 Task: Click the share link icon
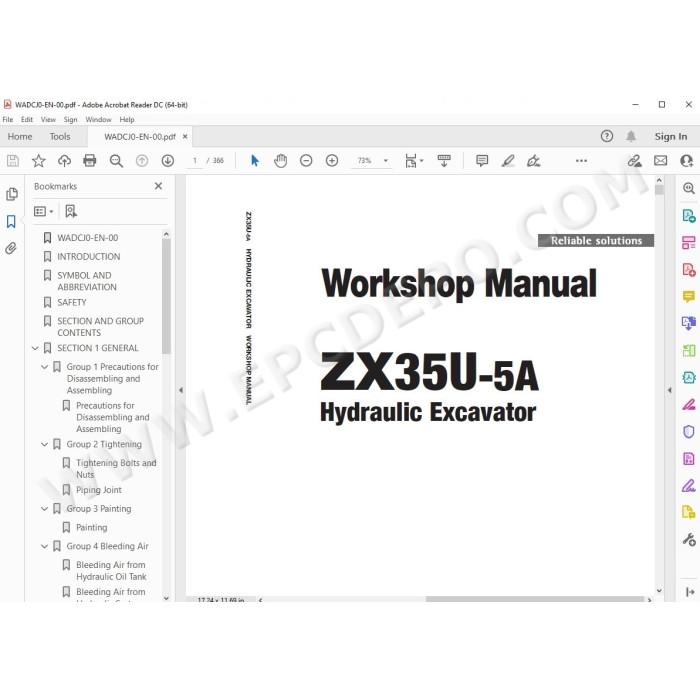(634, 161)
